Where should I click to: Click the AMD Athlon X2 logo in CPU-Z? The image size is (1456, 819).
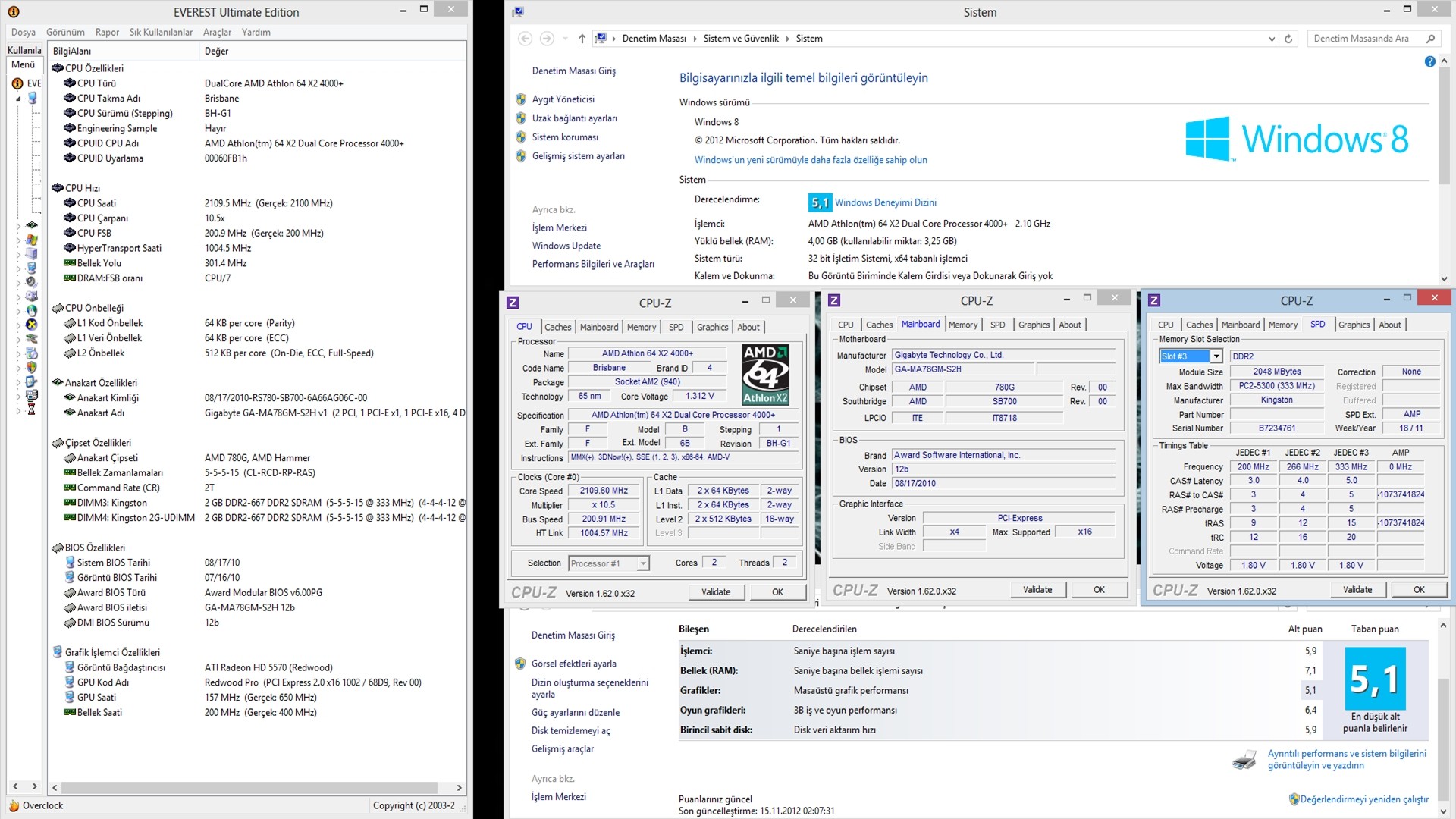765,375
